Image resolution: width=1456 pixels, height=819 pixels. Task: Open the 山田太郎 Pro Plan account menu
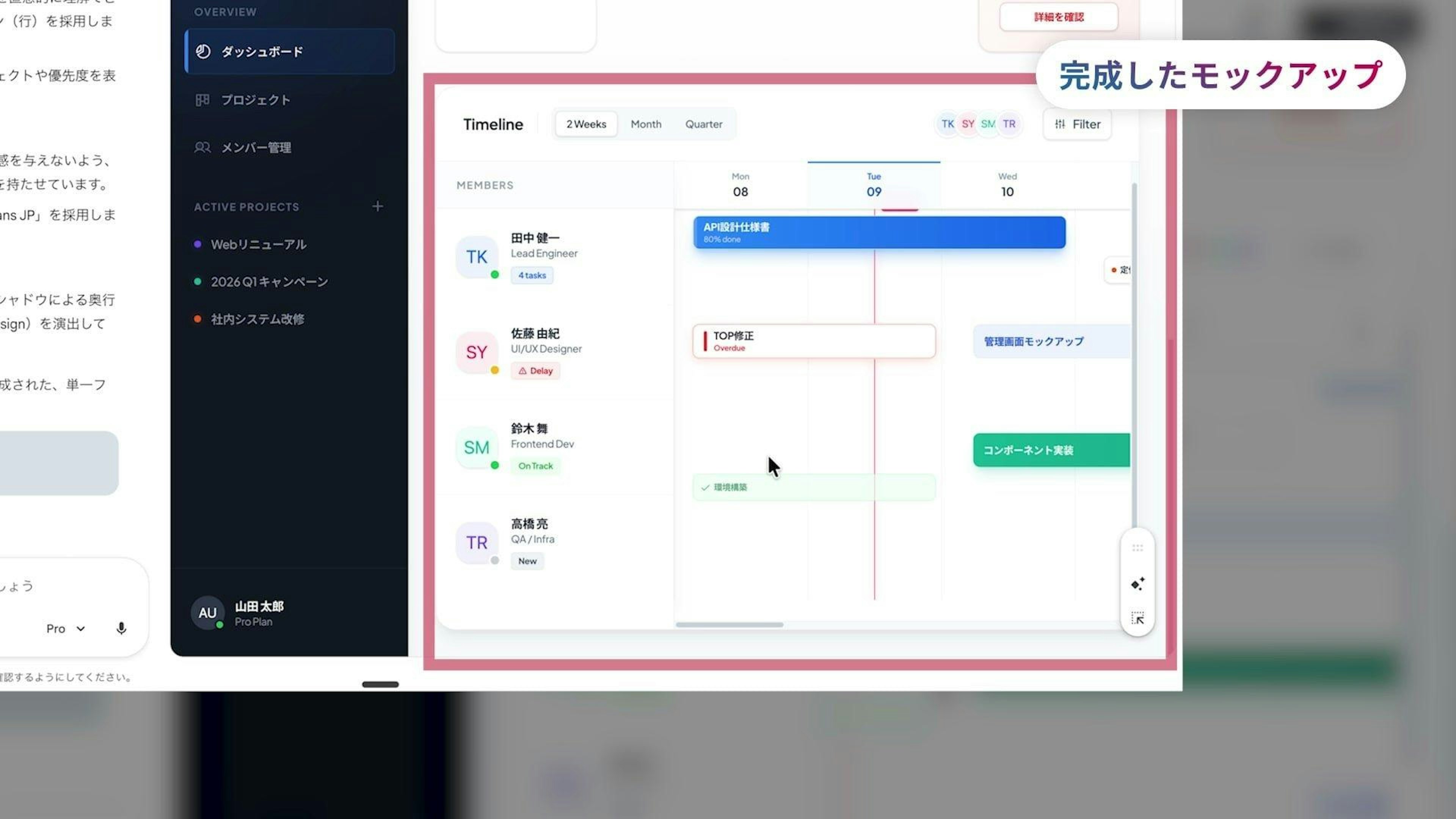[259, 613]
